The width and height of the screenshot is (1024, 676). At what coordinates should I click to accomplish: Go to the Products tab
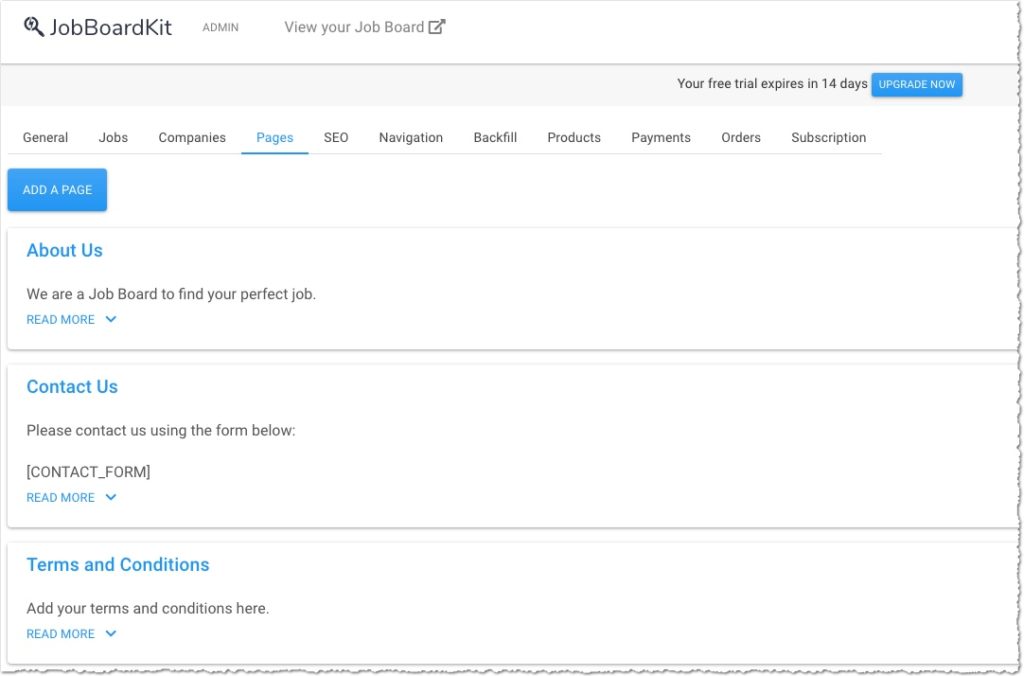point(574,138)
